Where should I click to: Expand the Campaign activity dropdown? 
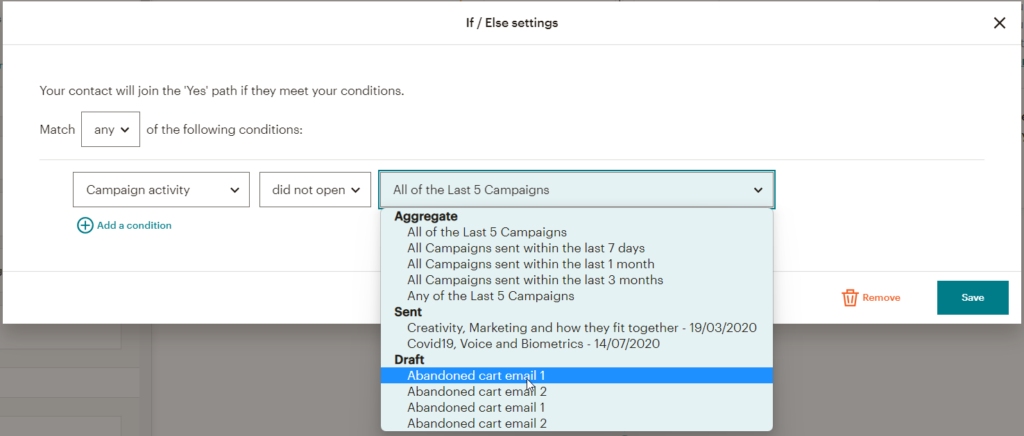coord(161,190)
